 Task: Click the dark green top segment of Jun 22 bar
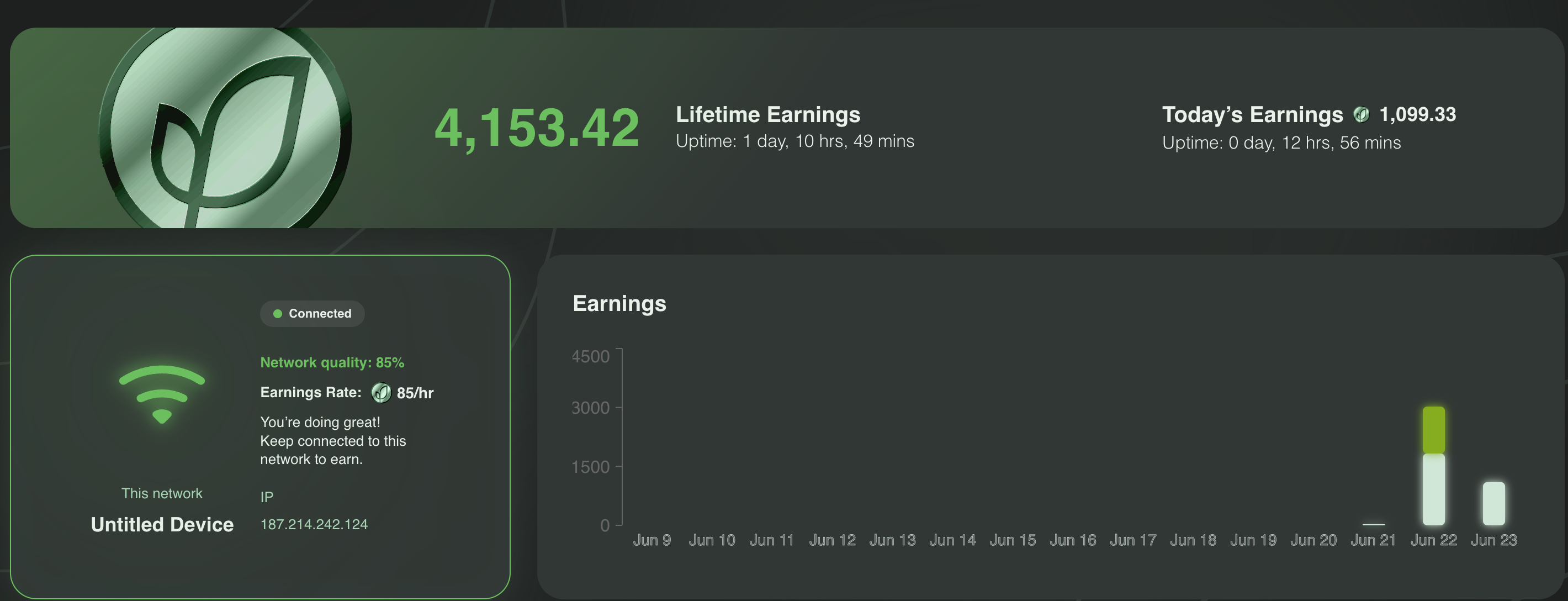tap(1433, 430)
